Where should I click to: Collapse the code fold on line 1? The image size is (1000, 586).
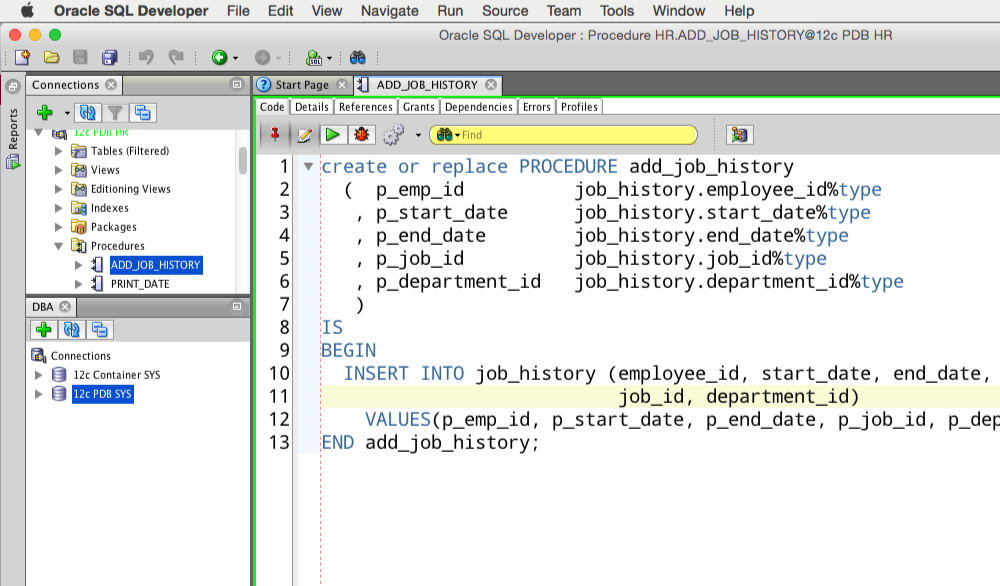coord(308,166)
